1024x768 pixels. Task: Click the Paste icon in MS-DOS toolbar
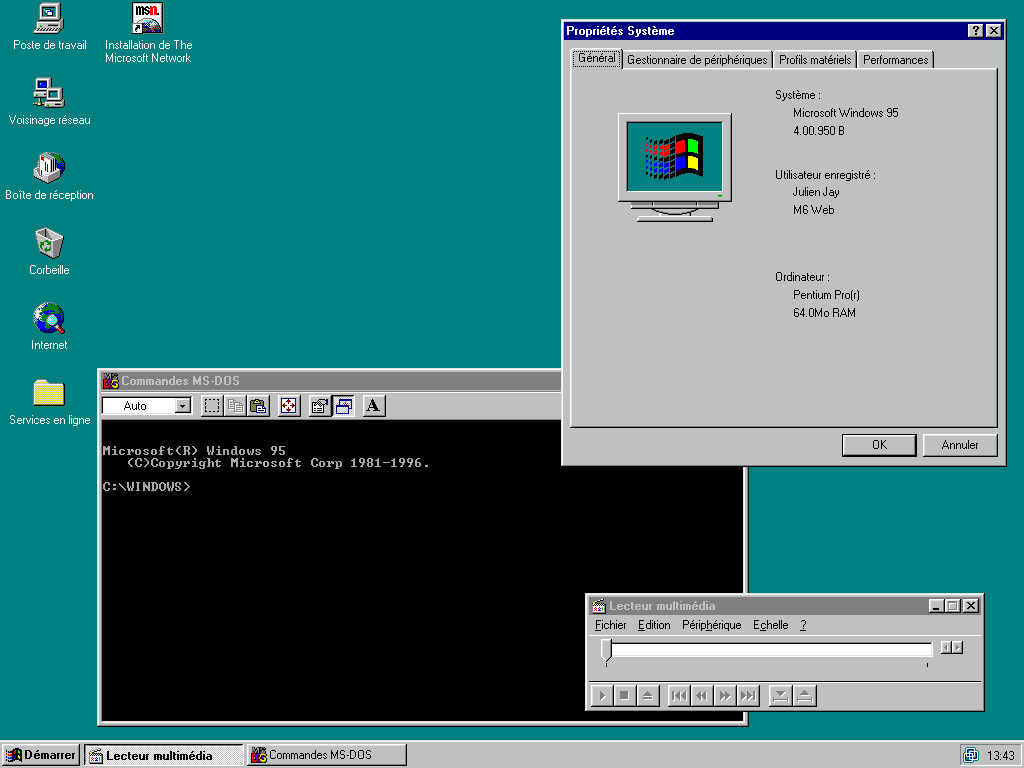[x=259, y=406]
